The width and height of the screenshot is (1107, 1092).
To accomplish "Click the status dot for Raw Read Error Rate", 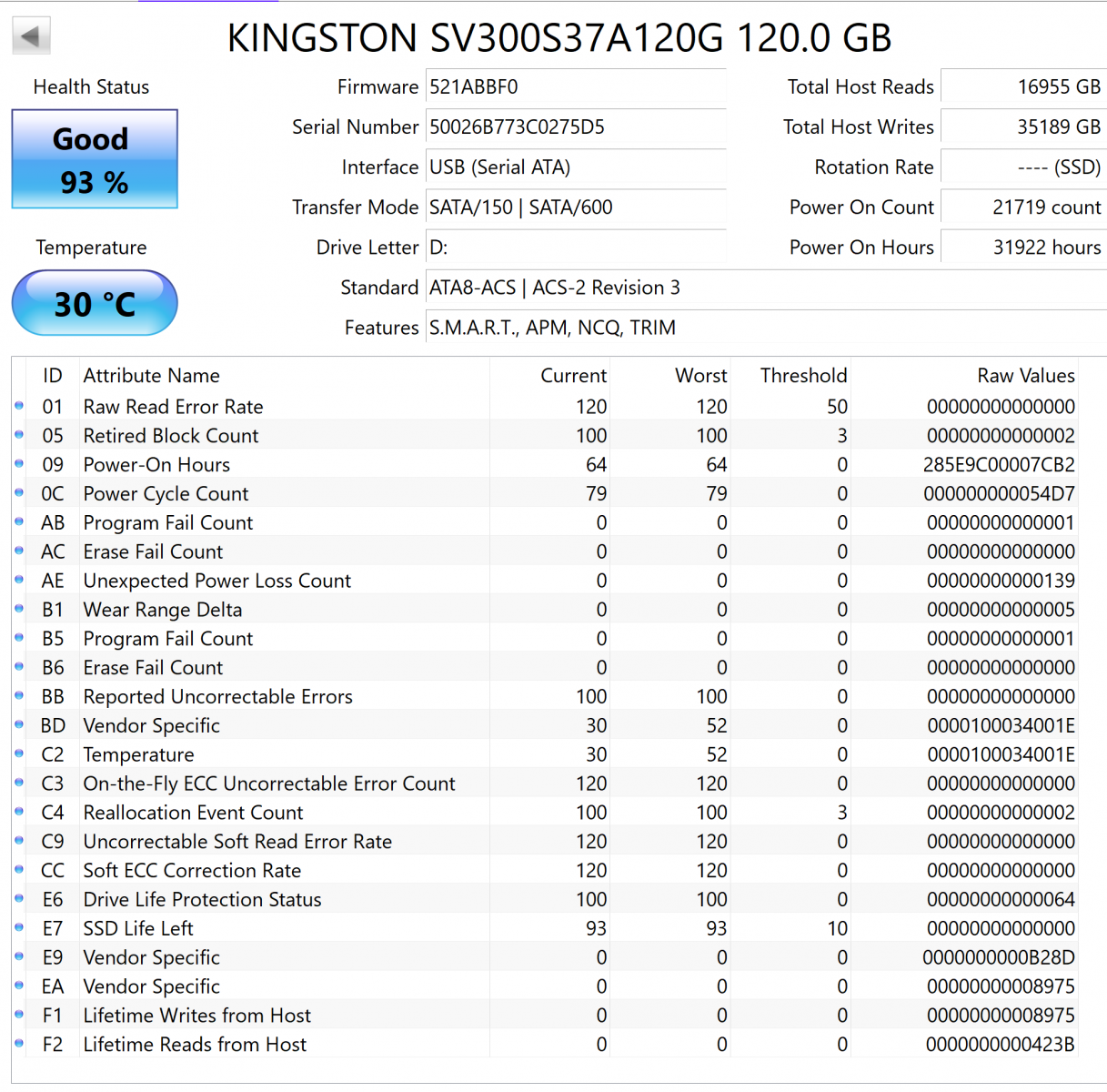I will click(19, 406).
